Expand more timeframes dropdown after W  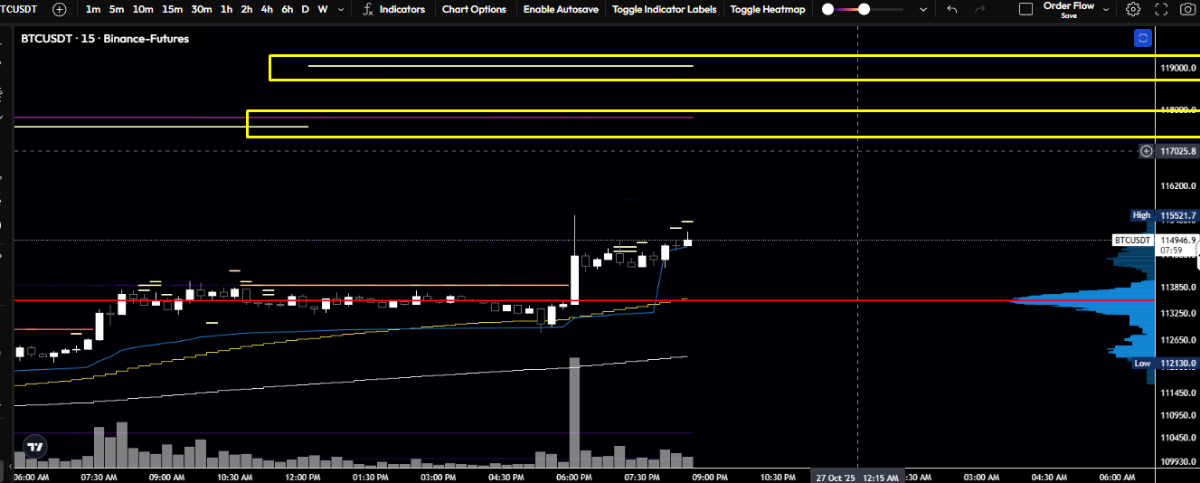tap(342, 9)
